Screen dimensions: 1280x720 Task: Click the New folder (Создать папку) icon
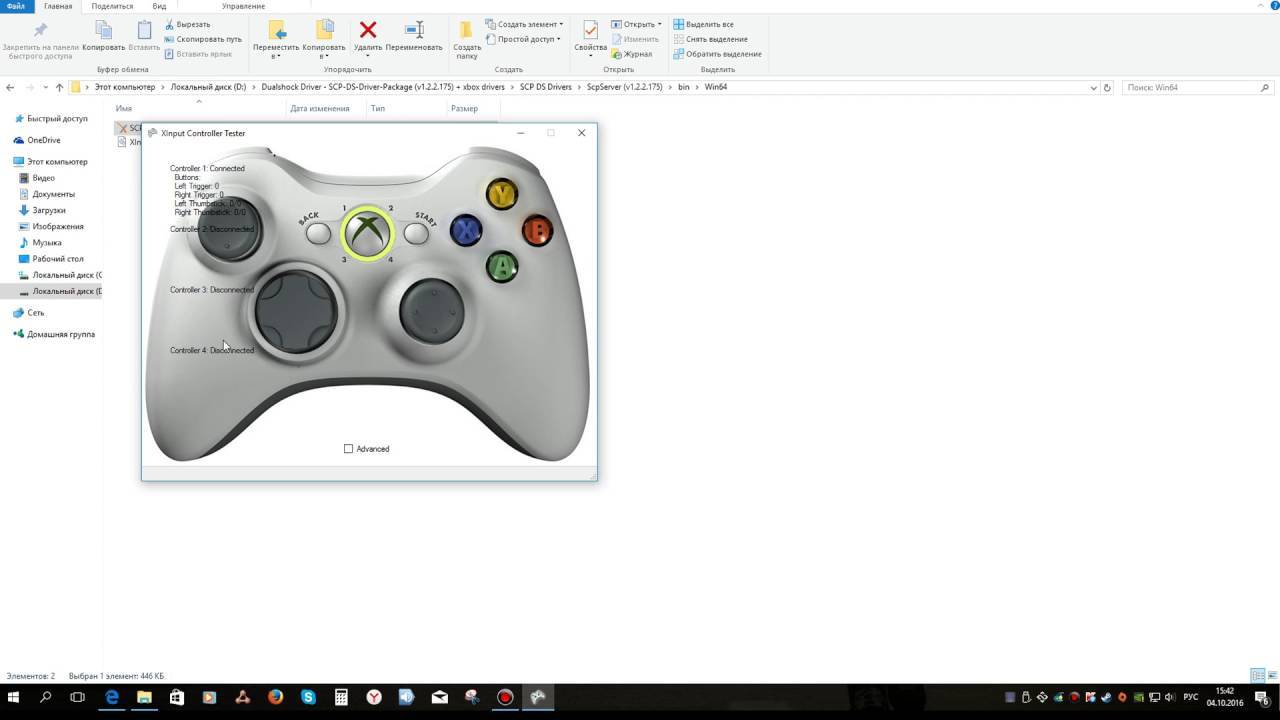[x=467, y=30]
